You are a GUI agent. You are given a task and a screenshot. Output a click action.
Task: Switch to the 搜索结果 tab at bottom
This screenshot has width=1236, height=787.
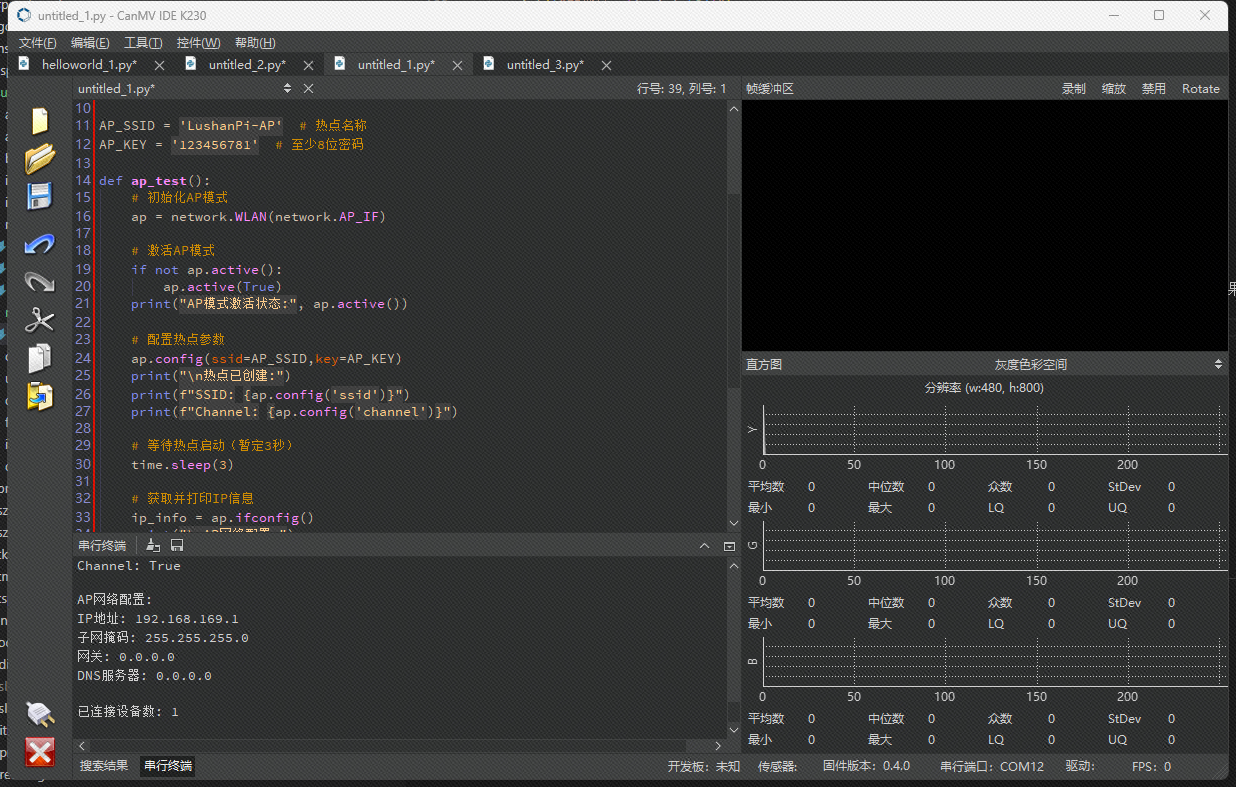tap(104, 766)
